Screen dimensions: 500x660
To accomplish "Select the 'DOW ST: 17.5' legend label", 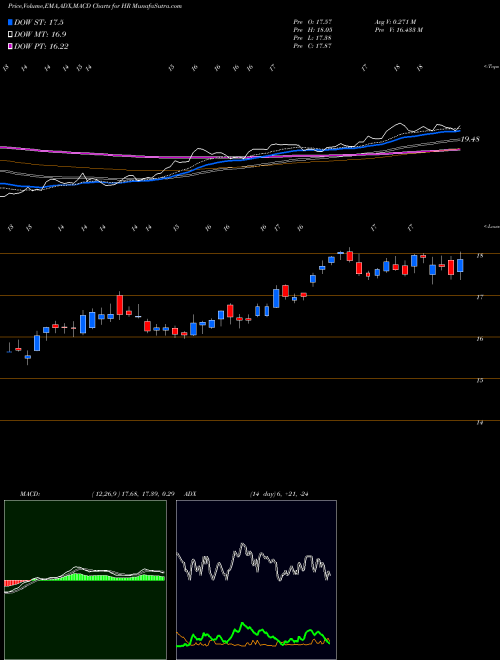I will point(39,23).
